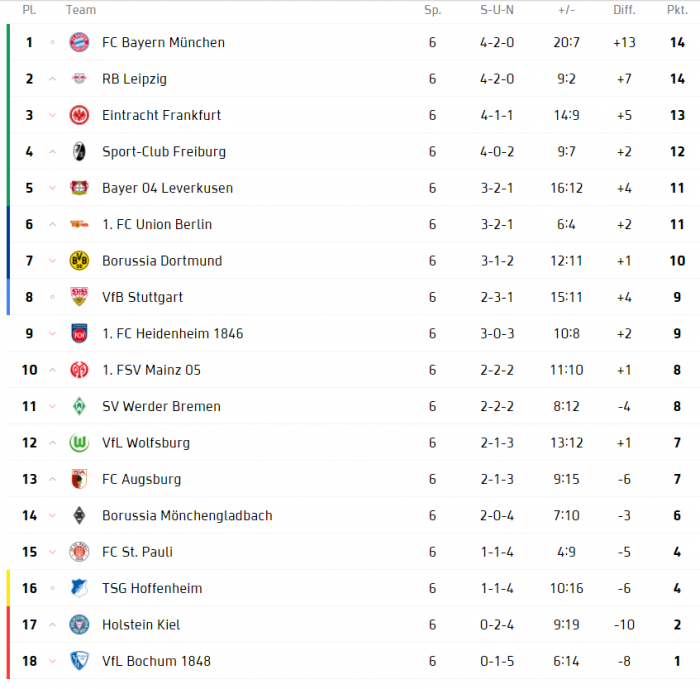Select the Eintracht Frankfurt eagle crest

tap(79, 115)
